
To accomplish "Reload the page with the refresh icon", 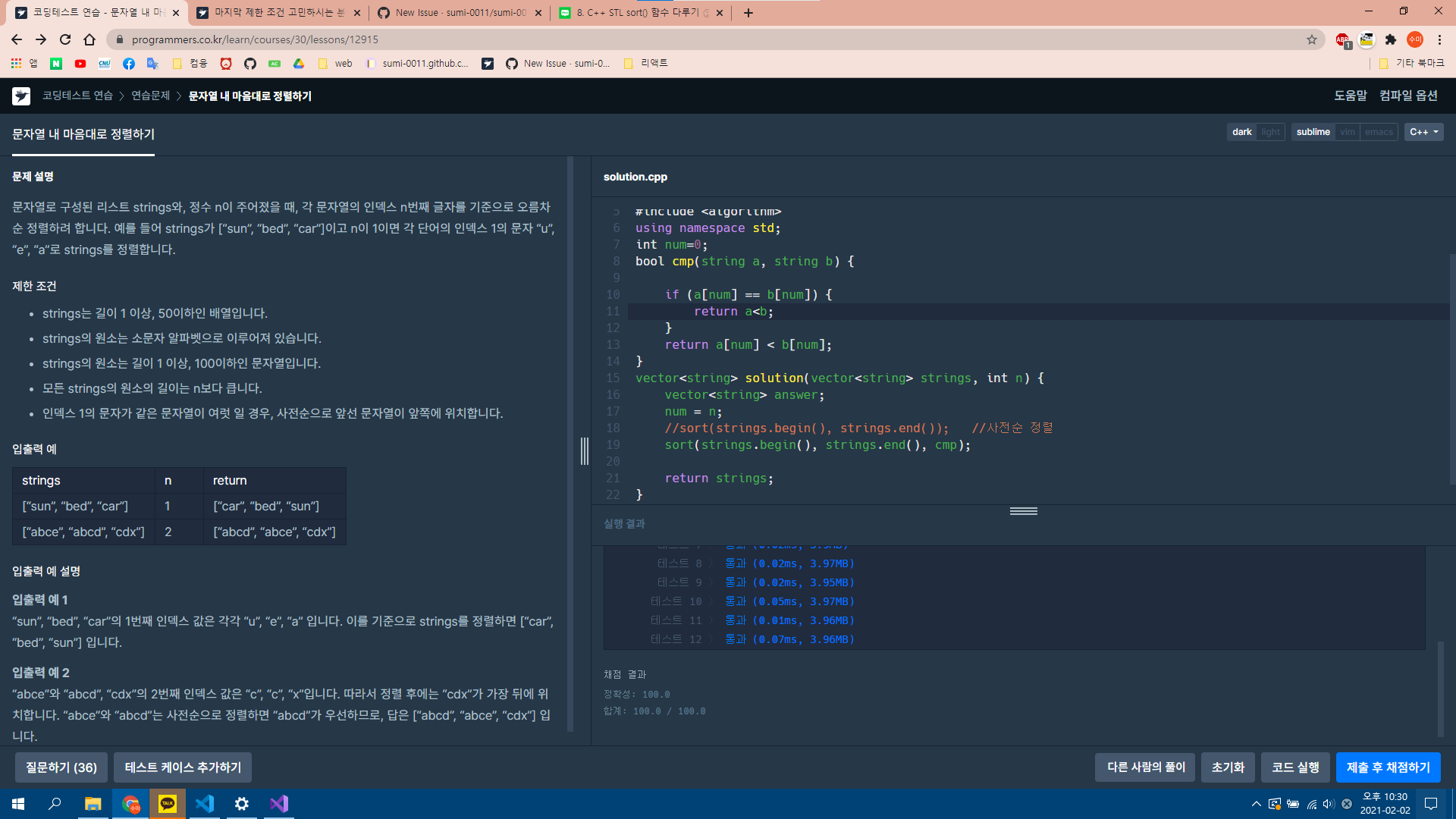I will 65,39.
